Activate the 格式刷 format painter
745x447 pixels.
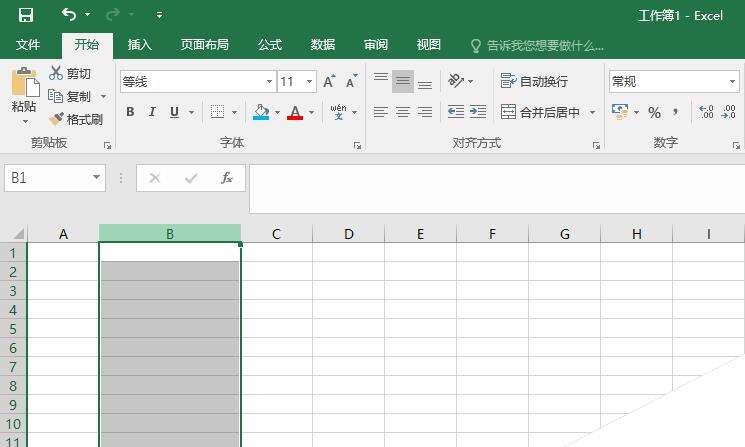pyautogui.click(x=76, y=119)
